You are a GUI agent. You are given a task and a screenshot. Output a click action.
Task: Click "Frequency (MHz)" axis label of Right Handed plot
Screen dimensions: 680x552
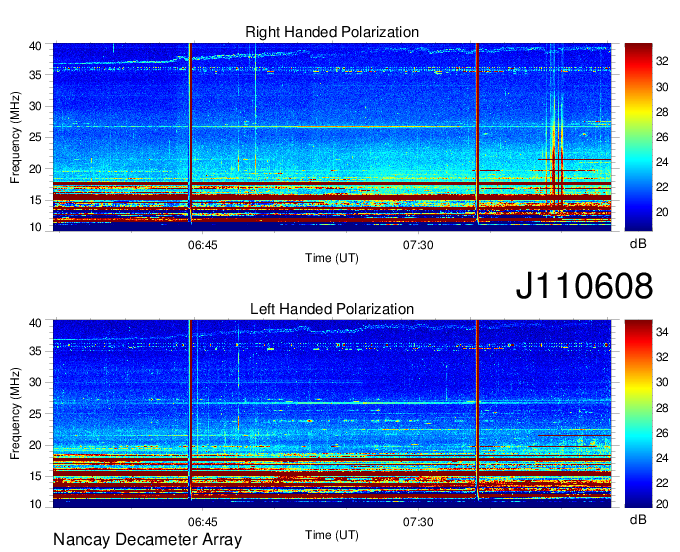[x=15, y=137]
